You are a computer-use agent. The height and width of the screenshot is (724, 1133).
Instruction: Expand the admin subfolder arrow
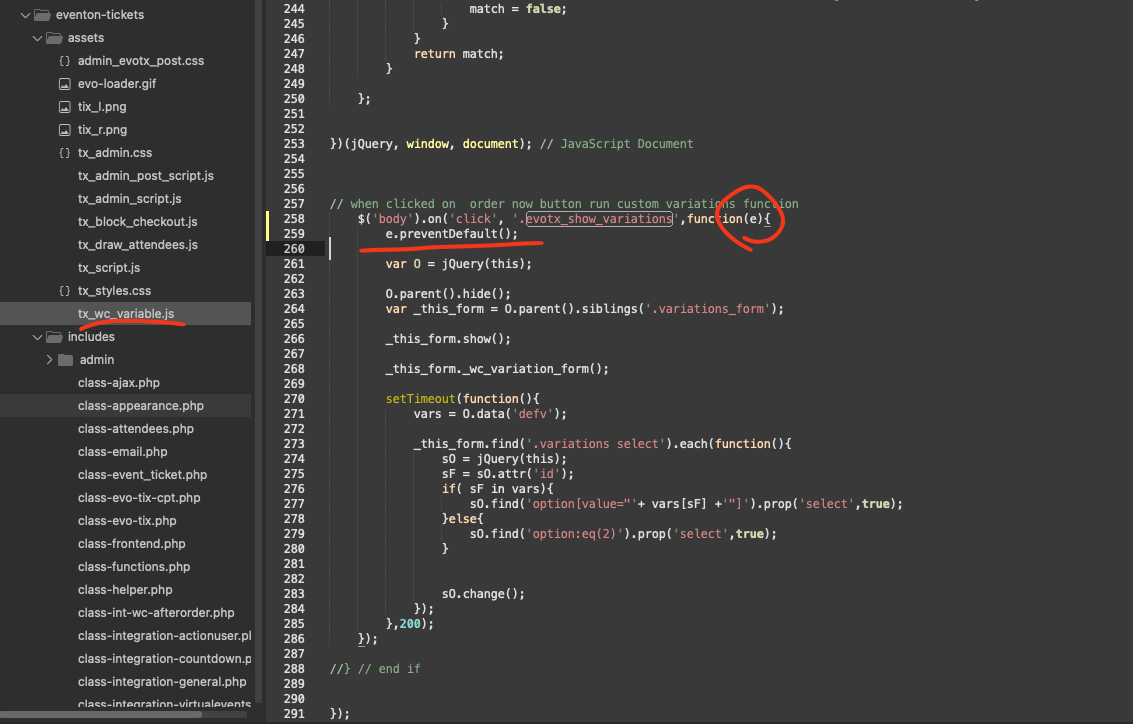coord(49,360)
